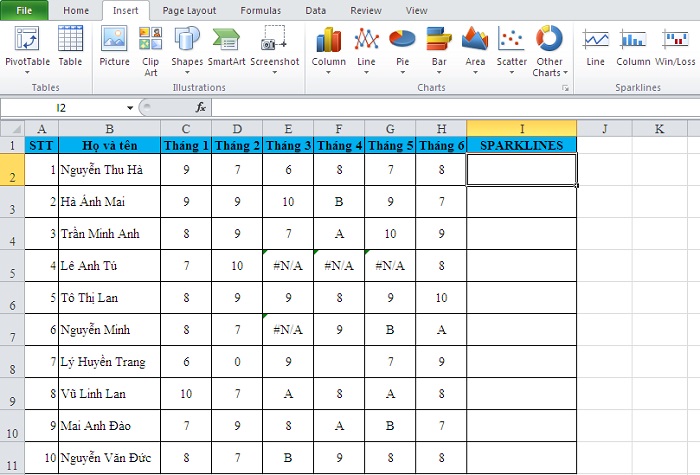Expand the Scatter chart dropdown arrow

512,72
